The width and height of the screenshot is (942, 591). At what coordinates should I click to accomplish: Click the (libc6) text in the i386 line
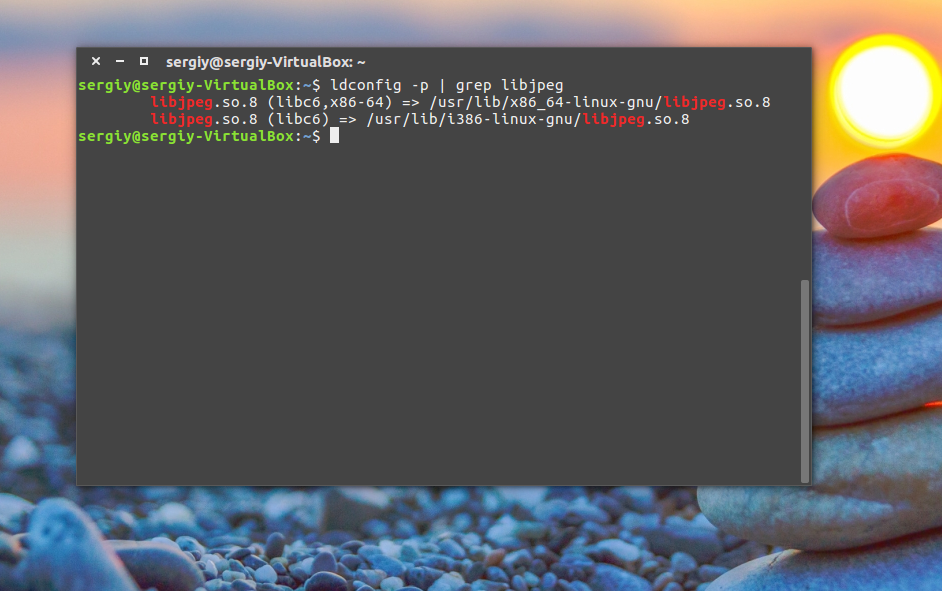[299, 120]
